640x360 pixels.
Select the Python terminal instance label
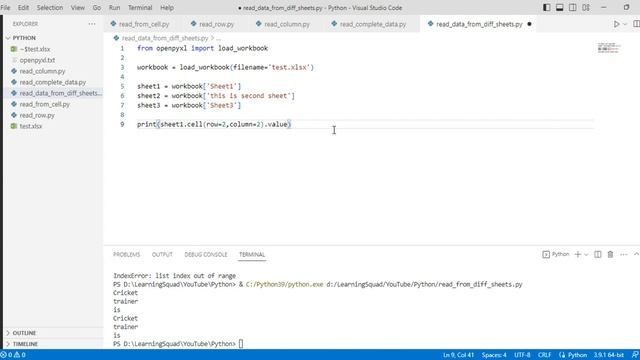[x=556, y=254]
